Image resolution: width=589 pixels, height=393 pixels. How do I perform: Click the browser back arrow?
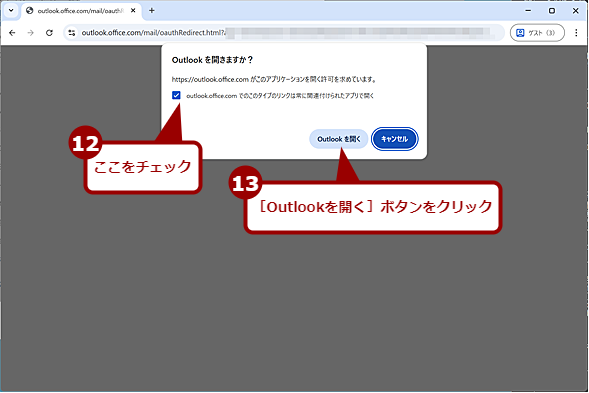(12, 33)
